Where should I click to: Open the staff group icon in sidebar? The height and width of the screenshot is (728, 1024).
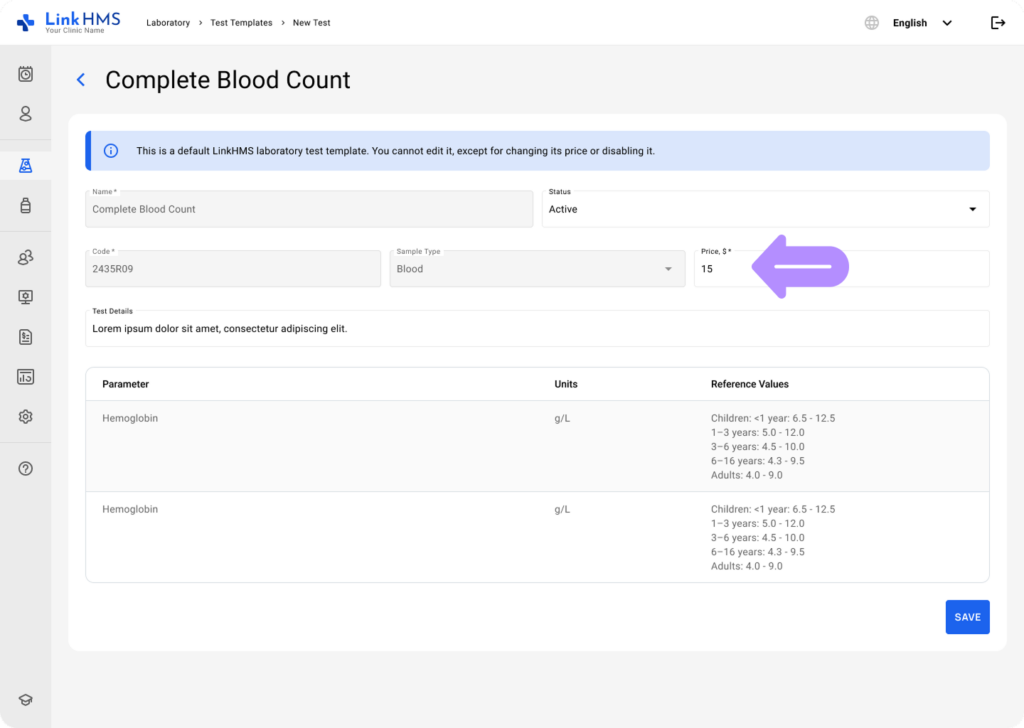tap(24, 257)
